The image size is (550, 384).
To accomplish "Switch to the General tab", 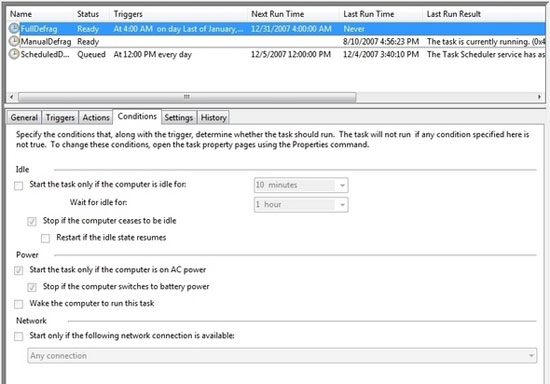I will (x=24, y=117).
